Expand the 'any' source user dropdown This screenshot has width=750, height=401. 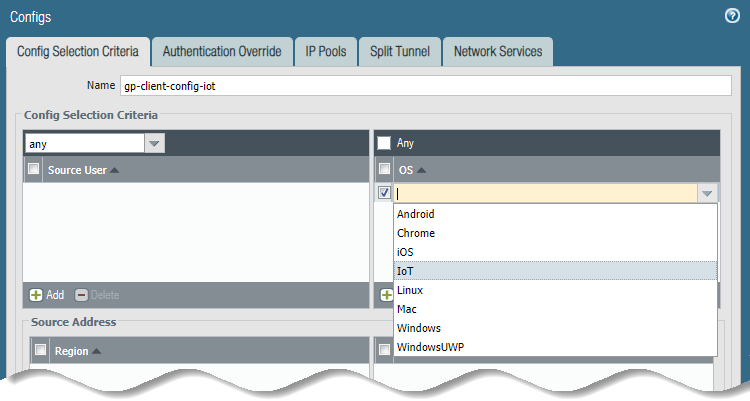[x=154, y=144]
